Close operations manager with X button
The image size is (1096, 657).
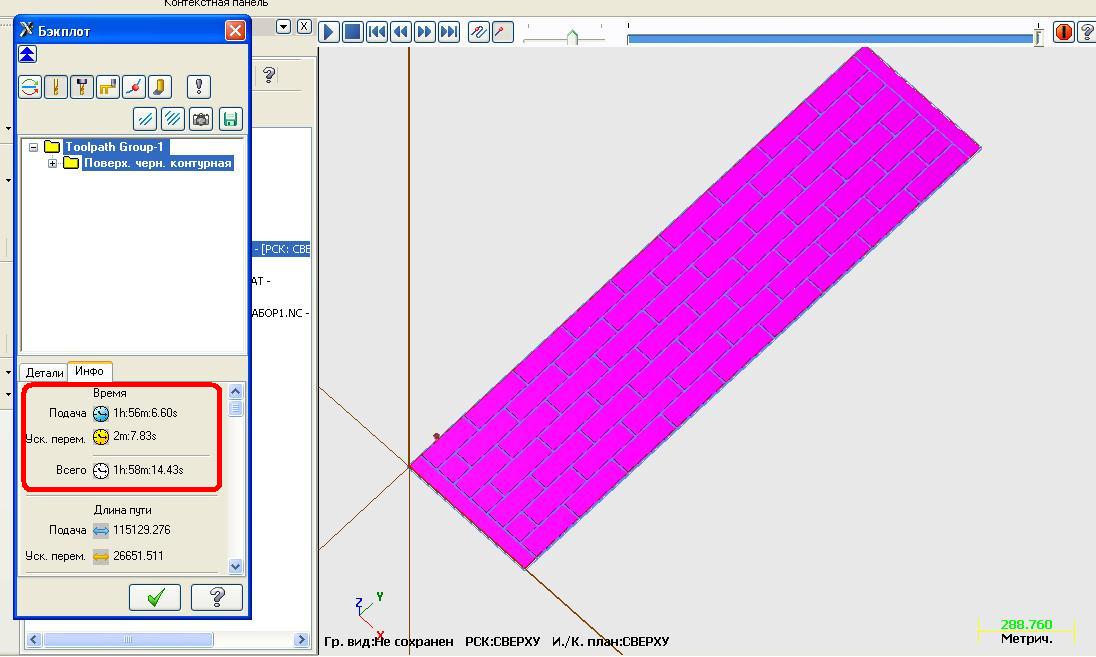[304, 27]
